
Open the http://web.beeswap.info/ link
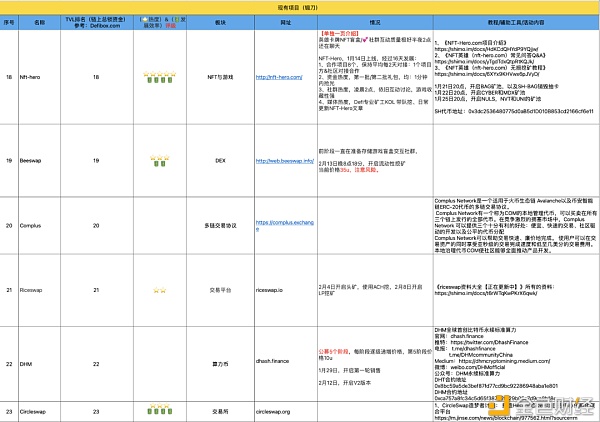click(x=285, y=161)
